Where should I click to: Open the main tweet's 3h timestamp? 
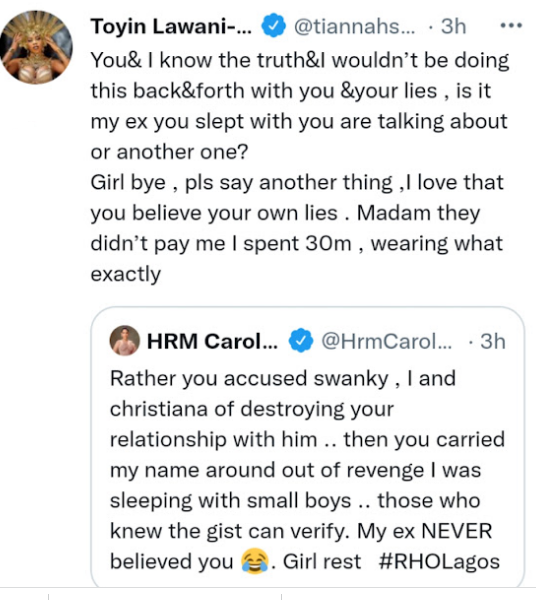(x=453, y=27)
